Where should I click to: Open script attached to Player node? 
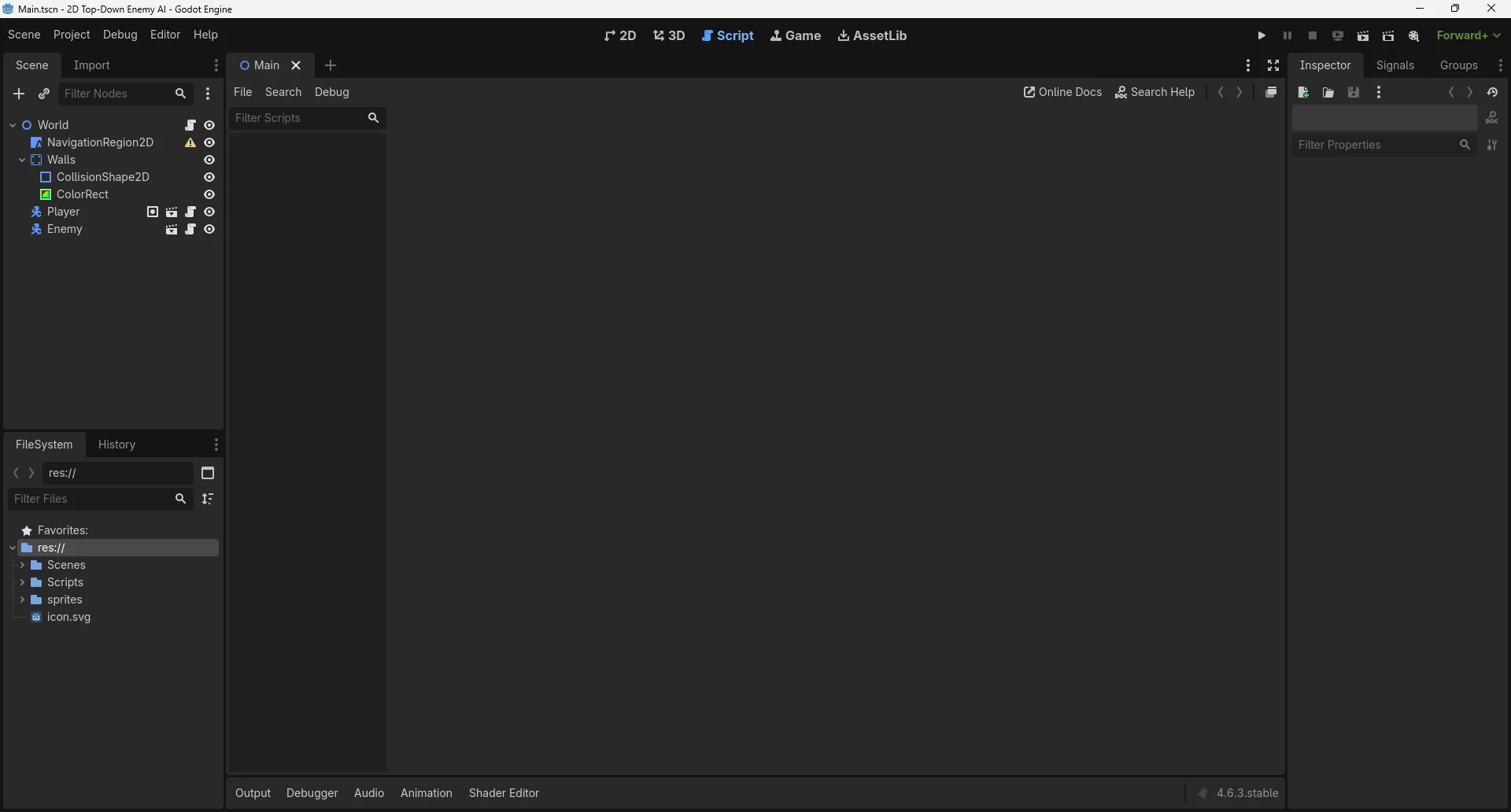click(x=190, y=212)
